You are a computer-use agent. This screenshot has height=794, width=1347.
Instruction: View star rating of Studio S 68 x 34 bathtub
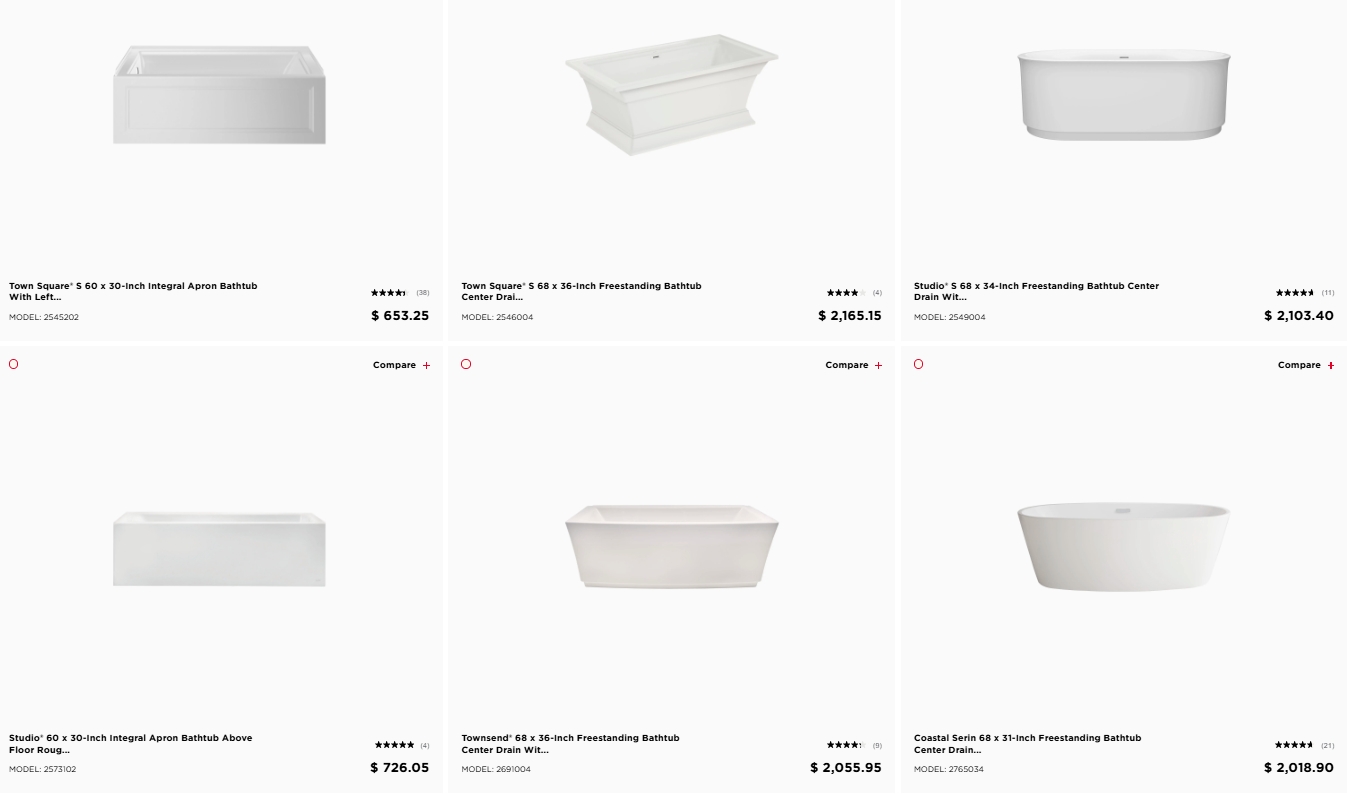tap(1294, 293)
